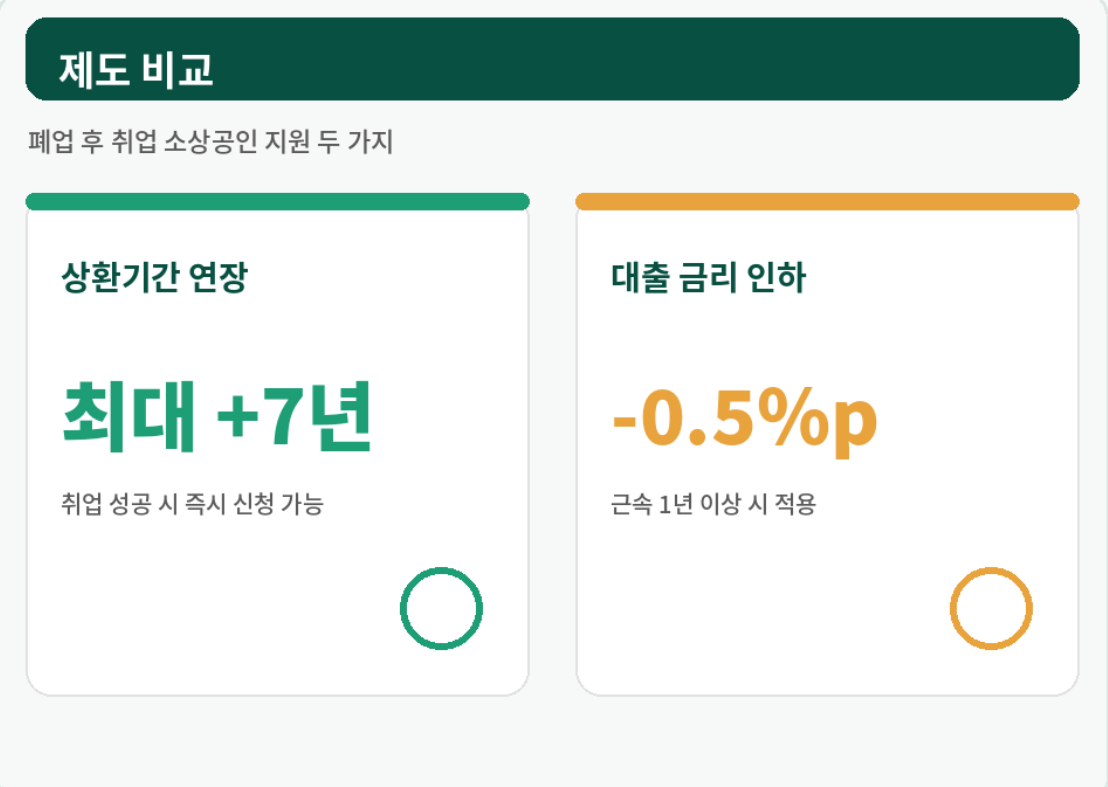Click the dark green header banner's empty area
This screenshot has height=787, width=1108.
click(636, 59)
